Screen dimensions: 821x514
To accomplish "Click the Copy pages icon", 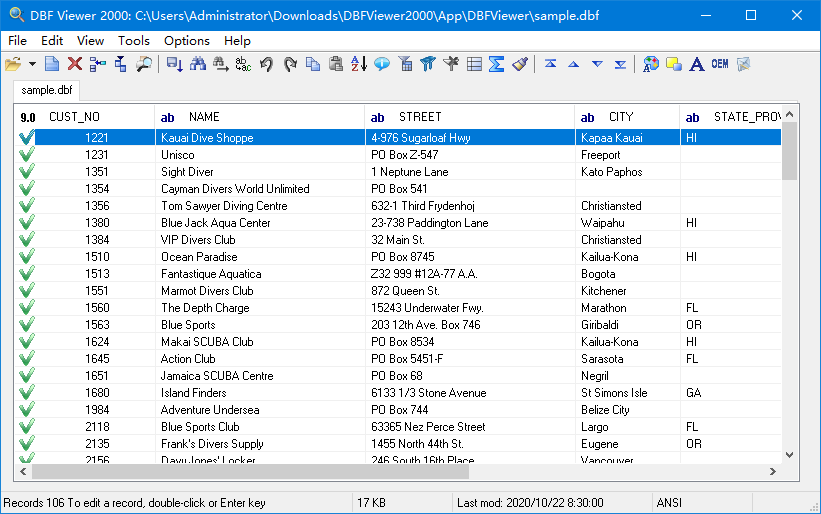I will pyautogui.click(x=313, y=64).
